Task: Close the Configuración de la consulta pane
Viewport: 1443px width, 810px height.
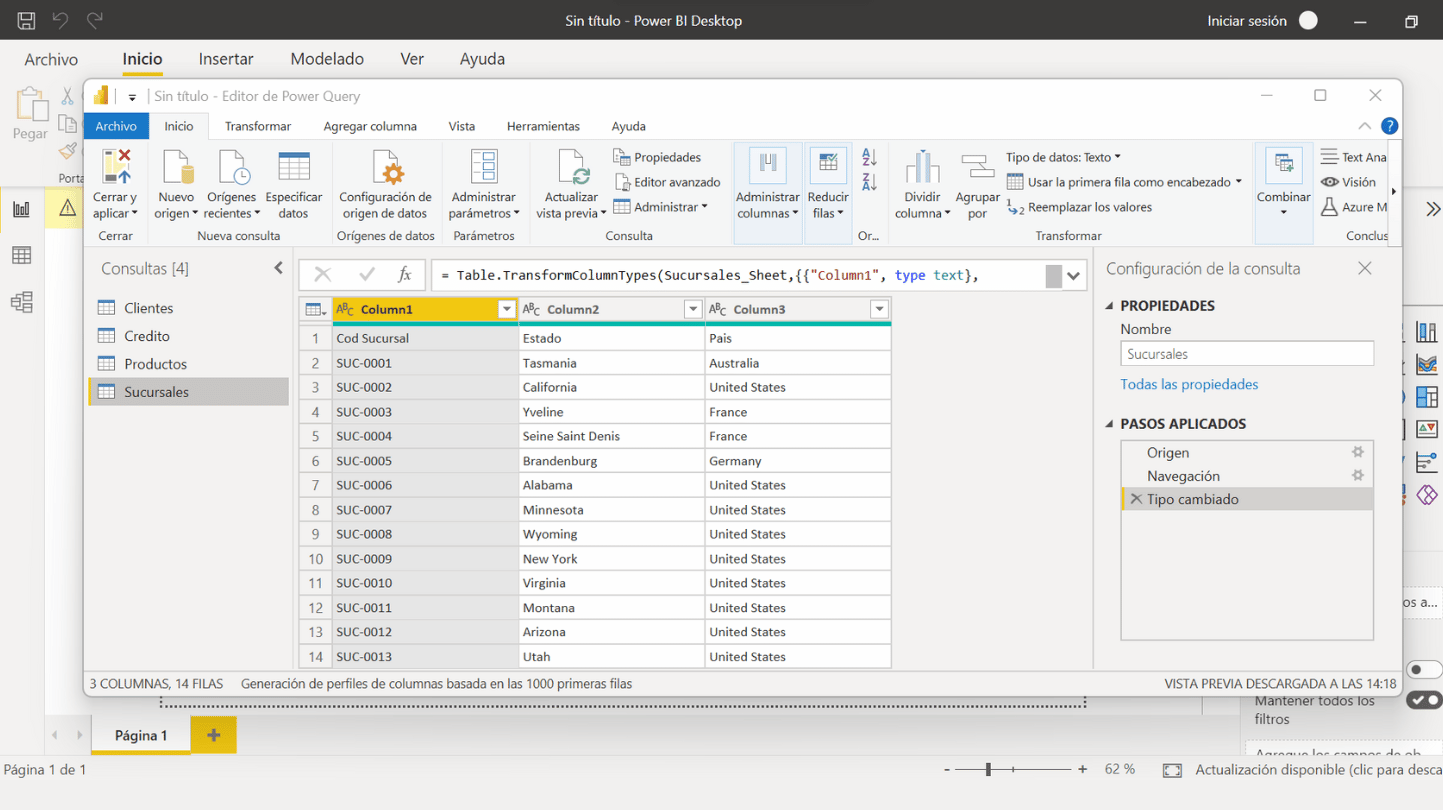Action: click(x=1365, y=268)
